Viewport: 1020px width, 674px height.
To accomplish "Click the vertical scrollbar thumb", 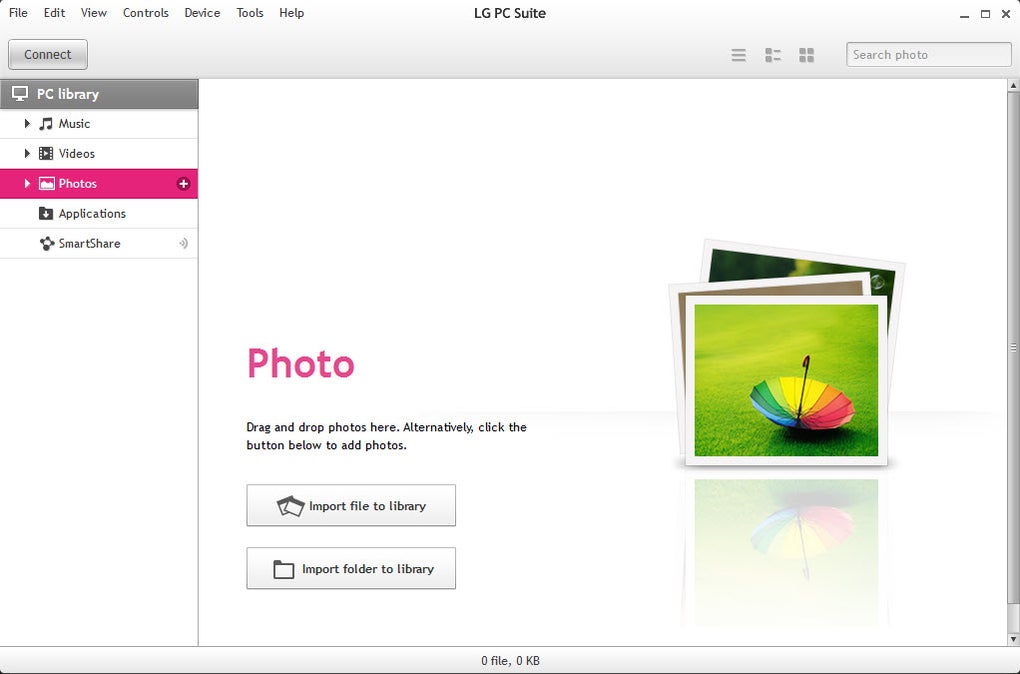I will point(1013,348).
